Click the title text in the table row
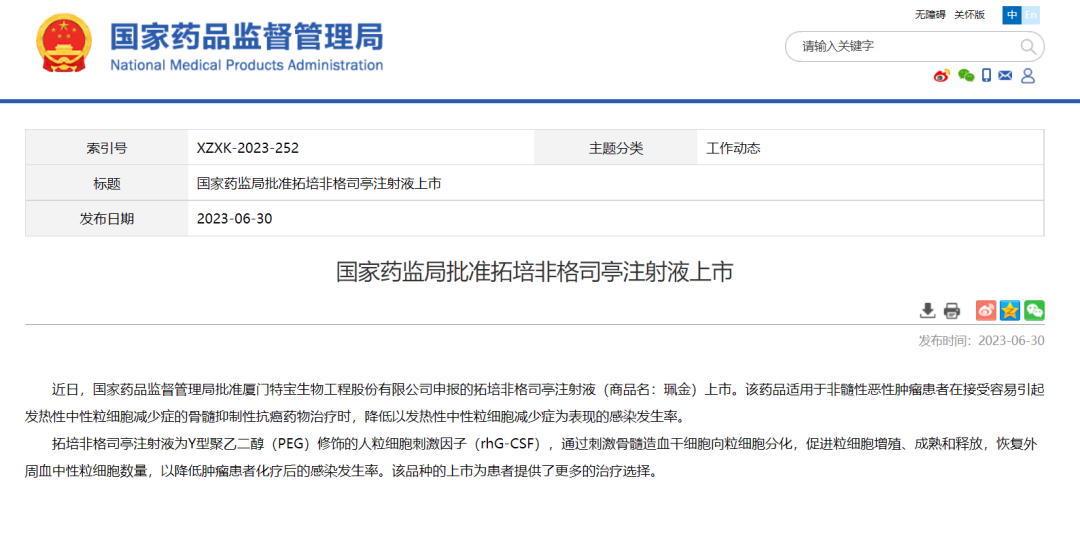This screenshot has width=1080, height=555. click(x=319, y=183)
